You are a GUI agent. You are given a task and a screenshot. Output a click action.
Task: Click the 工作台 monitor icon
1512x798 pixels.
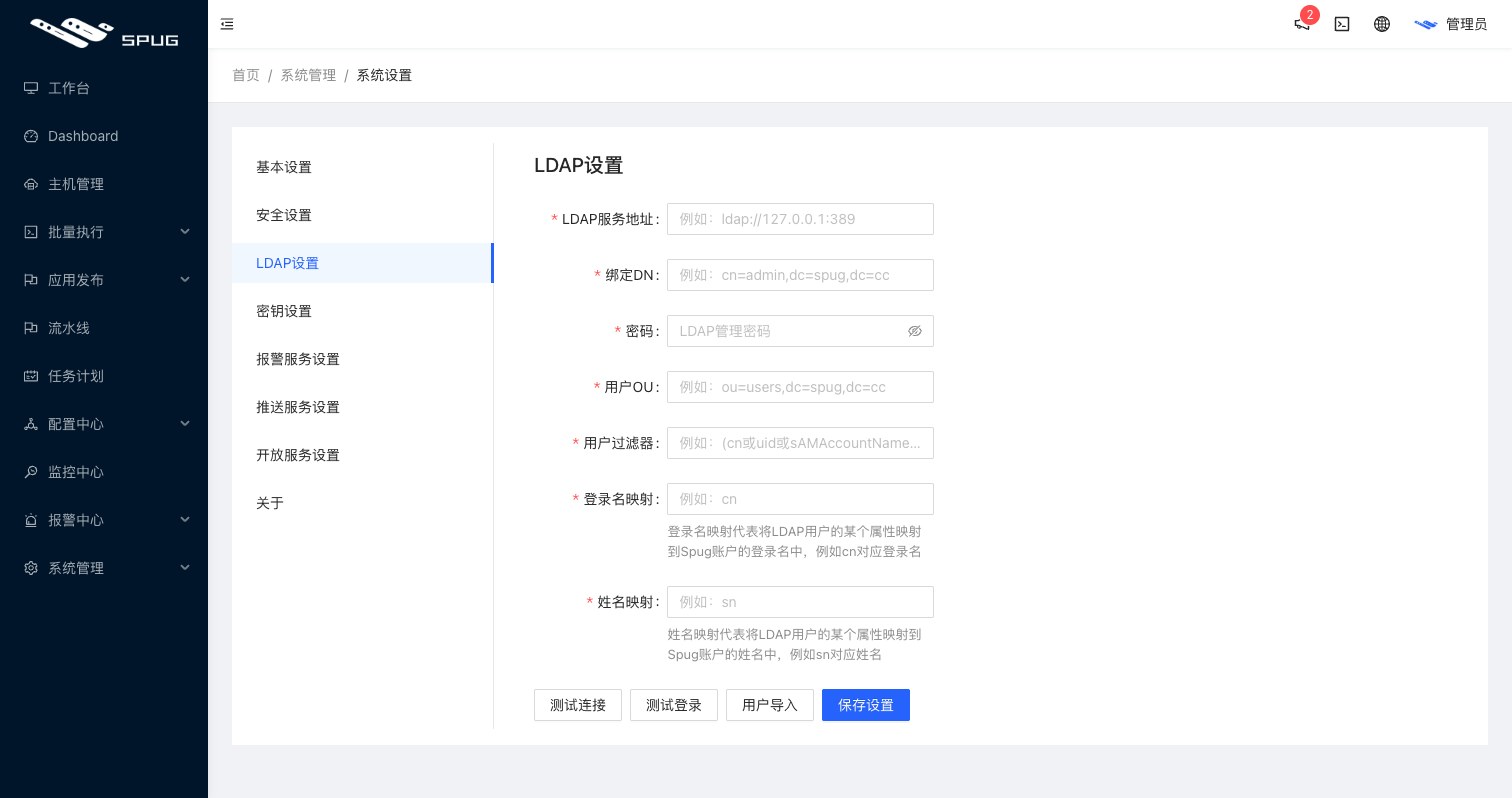(x=31, y=88)
